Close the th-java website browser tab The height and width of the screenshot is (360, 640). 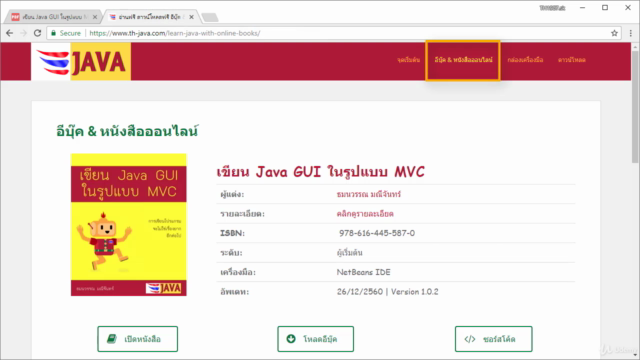(191, 17)
